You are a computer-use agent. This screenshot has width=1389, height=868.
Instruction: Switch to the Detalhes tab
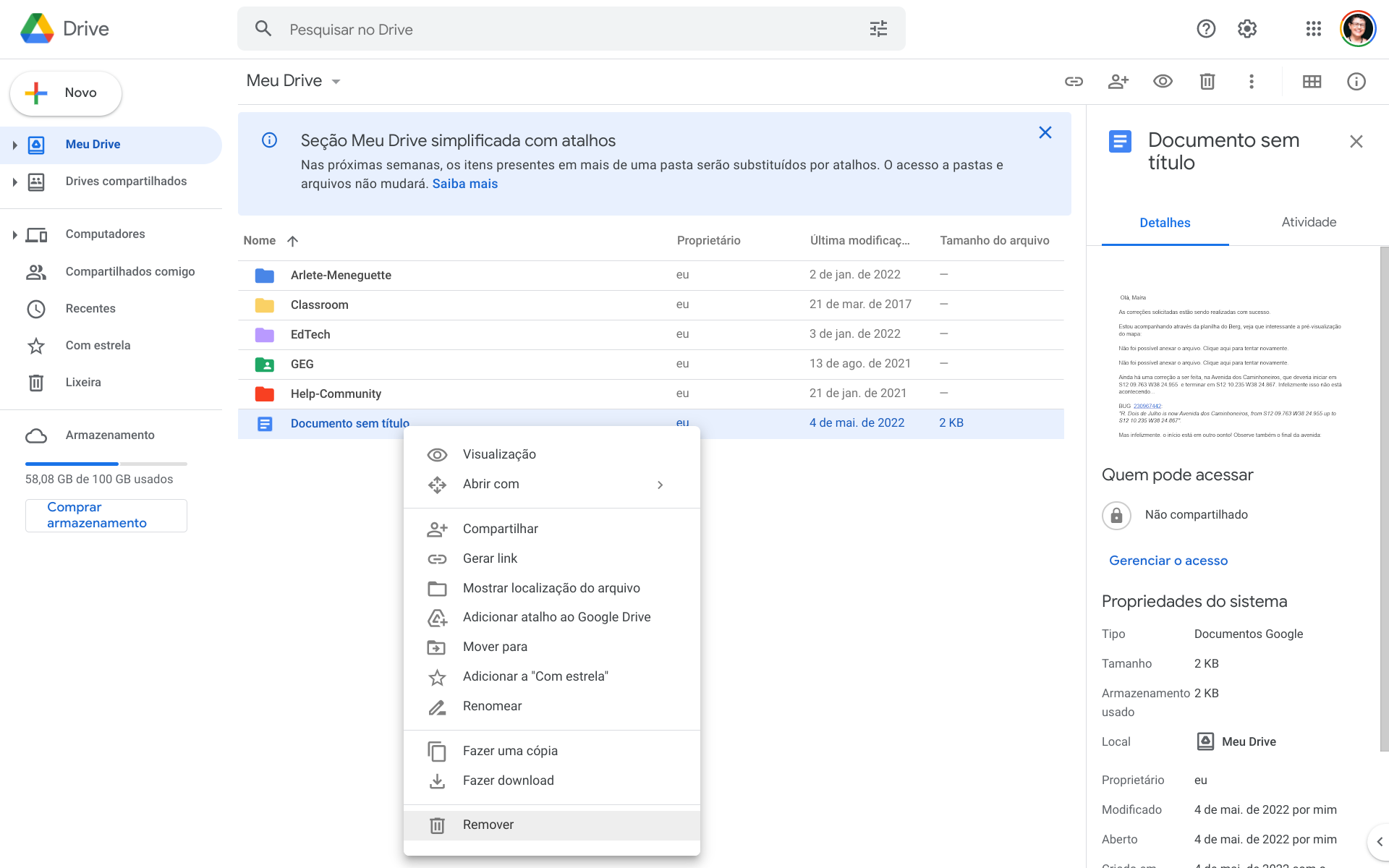pos(1165,223)
